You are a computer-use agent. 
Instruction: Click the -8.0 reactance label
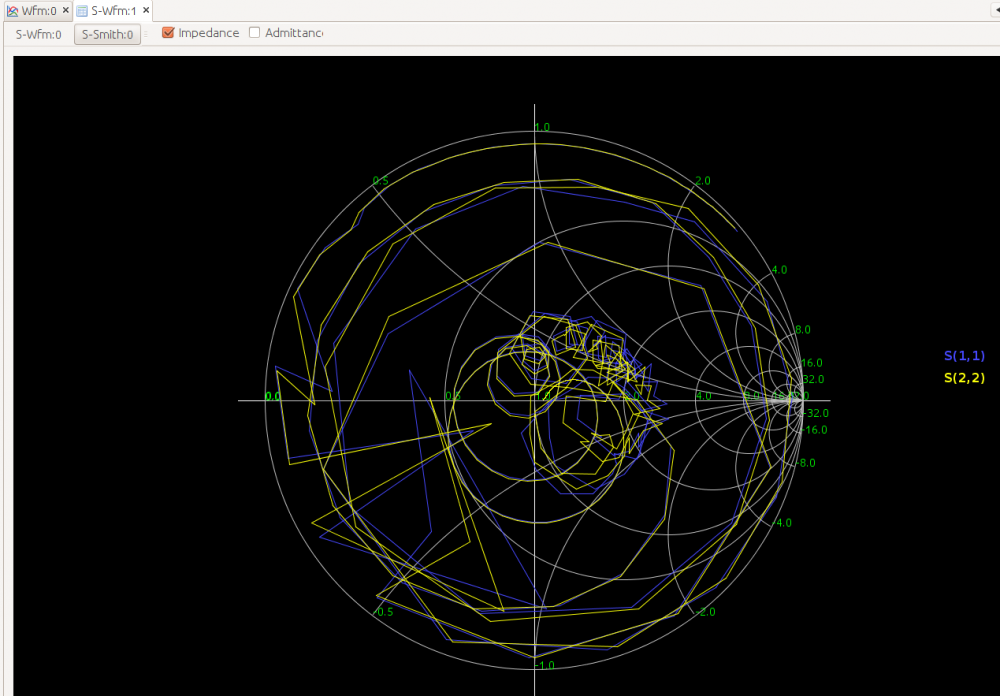pyautogui.click(x=805, y=463)
